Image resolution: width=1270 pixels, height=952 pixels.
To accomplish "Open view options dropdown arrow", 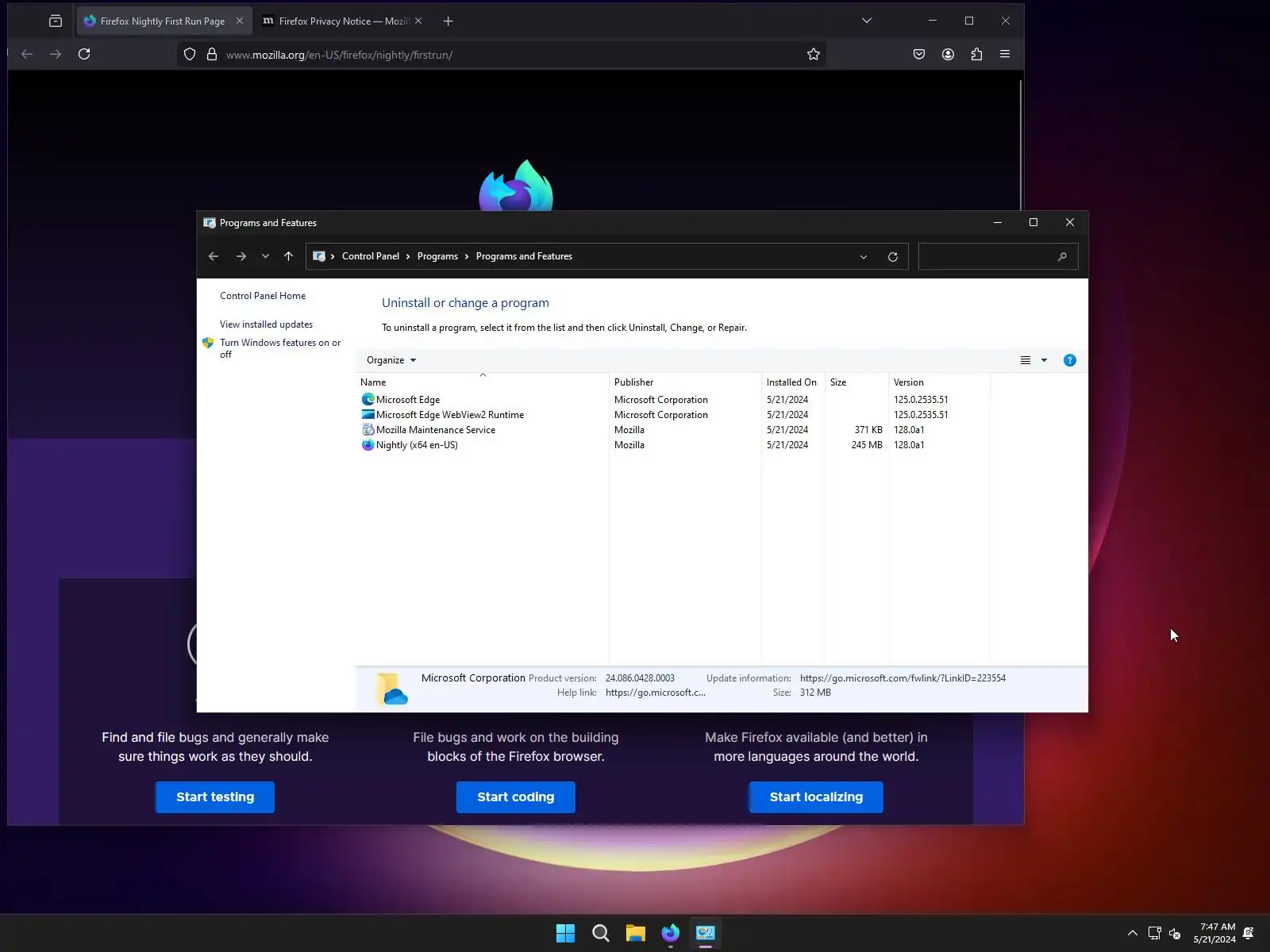I will click(1045, 360).
